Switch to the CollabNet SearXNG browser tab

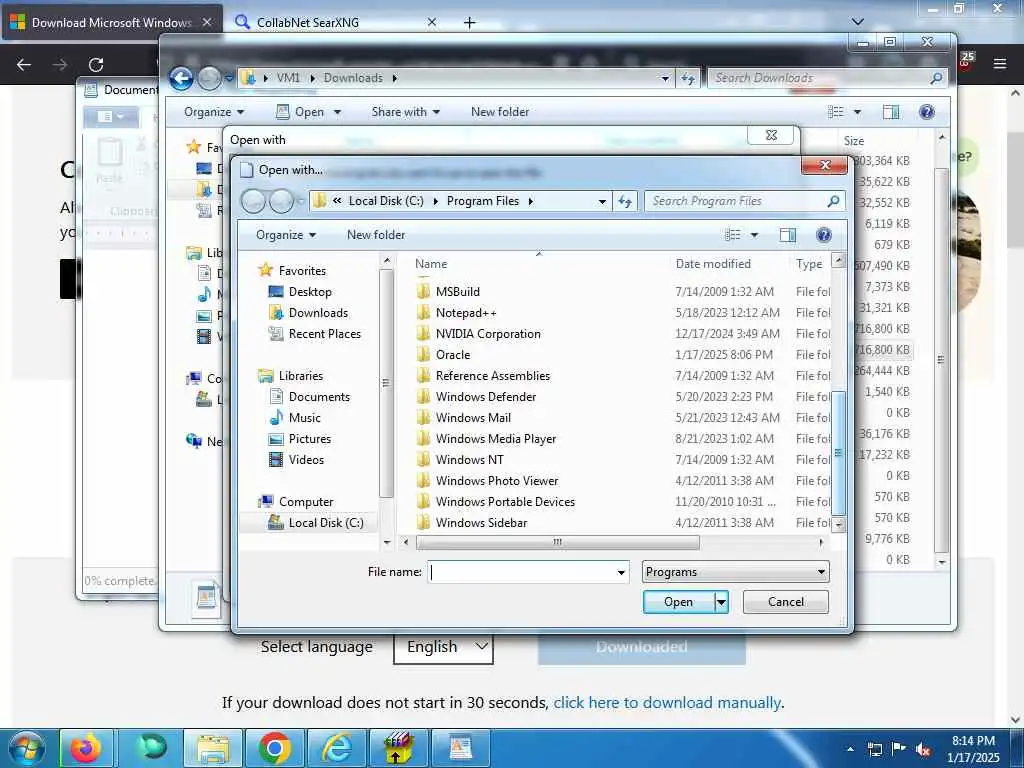334,23
